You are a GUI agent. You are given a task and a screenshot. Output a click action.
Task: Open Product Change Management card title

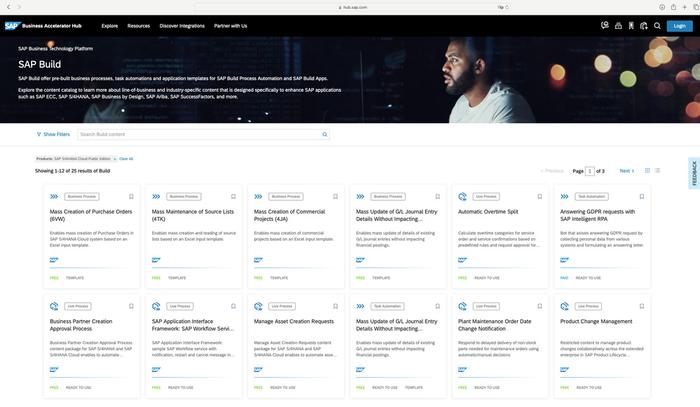pos(596,321)
